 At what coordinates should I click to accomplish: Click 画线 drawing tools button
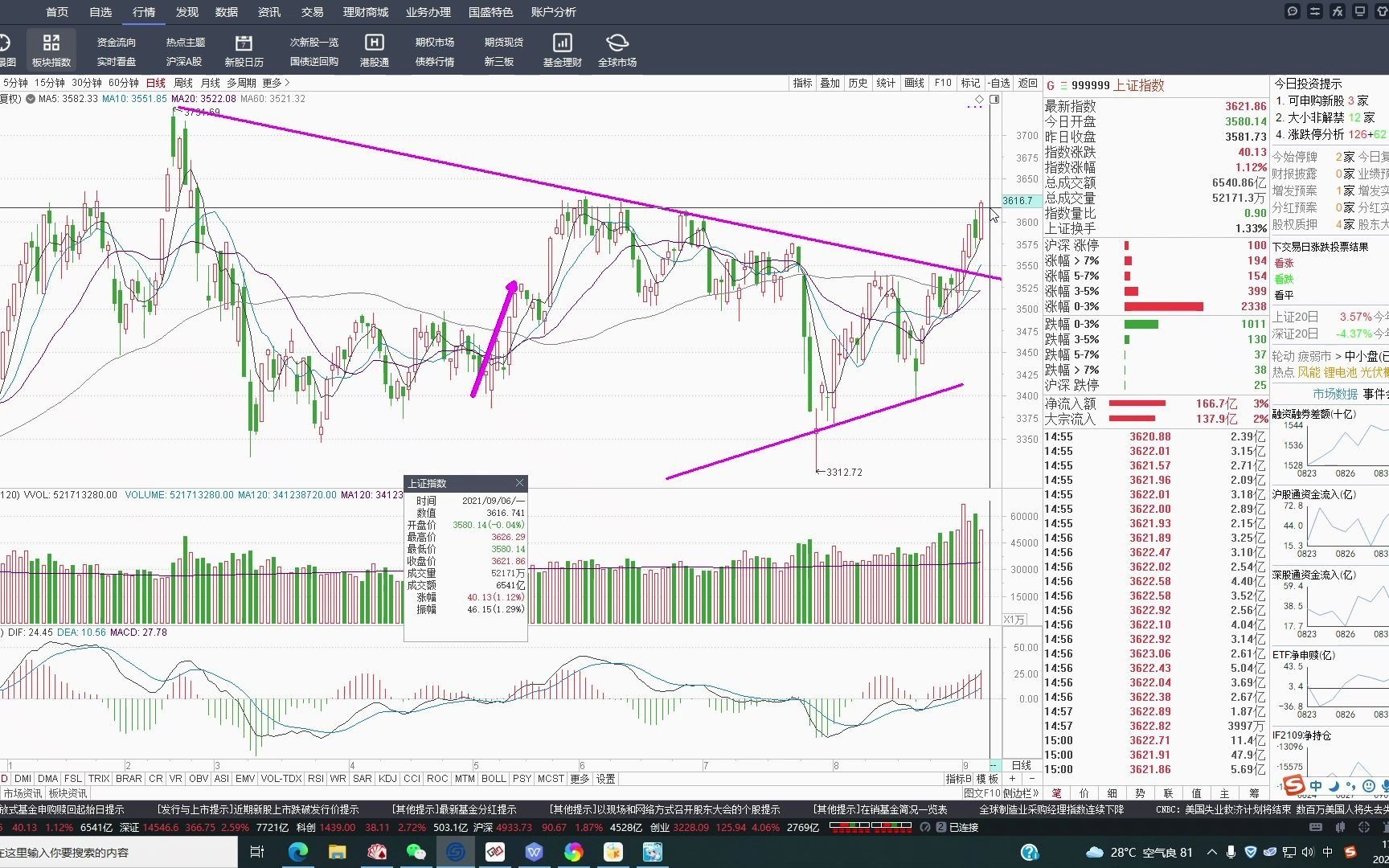(x=915, y=83)
